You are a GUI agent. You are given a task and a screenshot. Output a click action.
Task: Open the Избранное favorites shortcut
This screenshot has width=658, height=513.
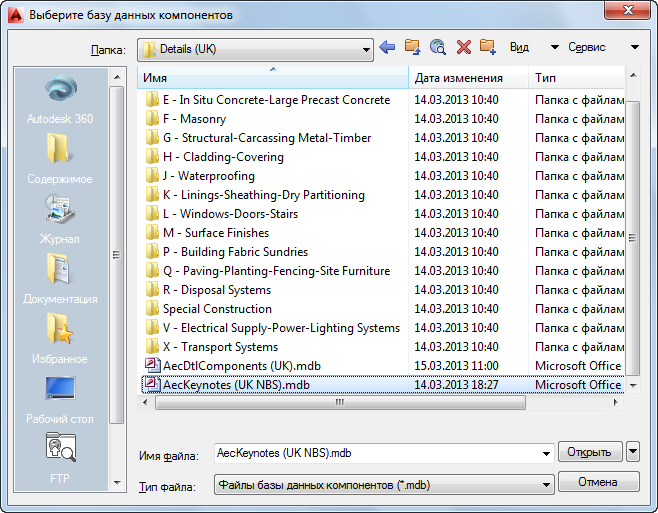[60, 339]
